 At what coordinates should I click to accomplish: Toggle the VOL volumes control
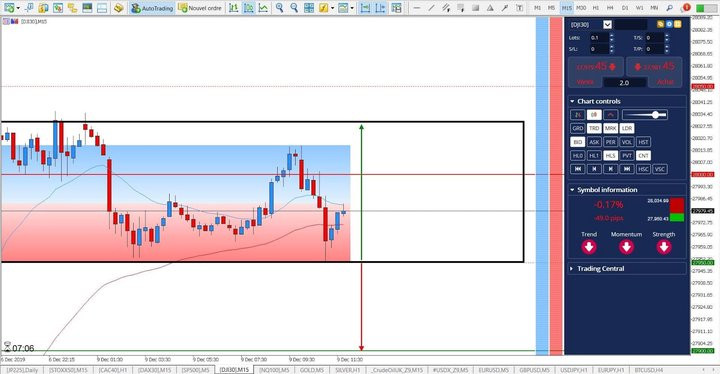tap(627, 142)
